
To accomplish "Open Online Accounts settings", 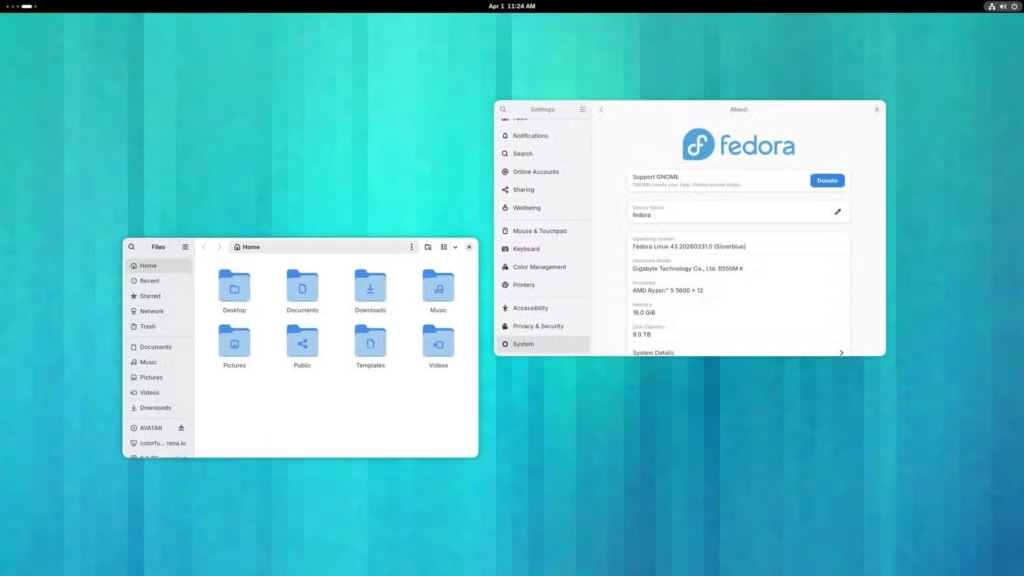I will point(543,172).
